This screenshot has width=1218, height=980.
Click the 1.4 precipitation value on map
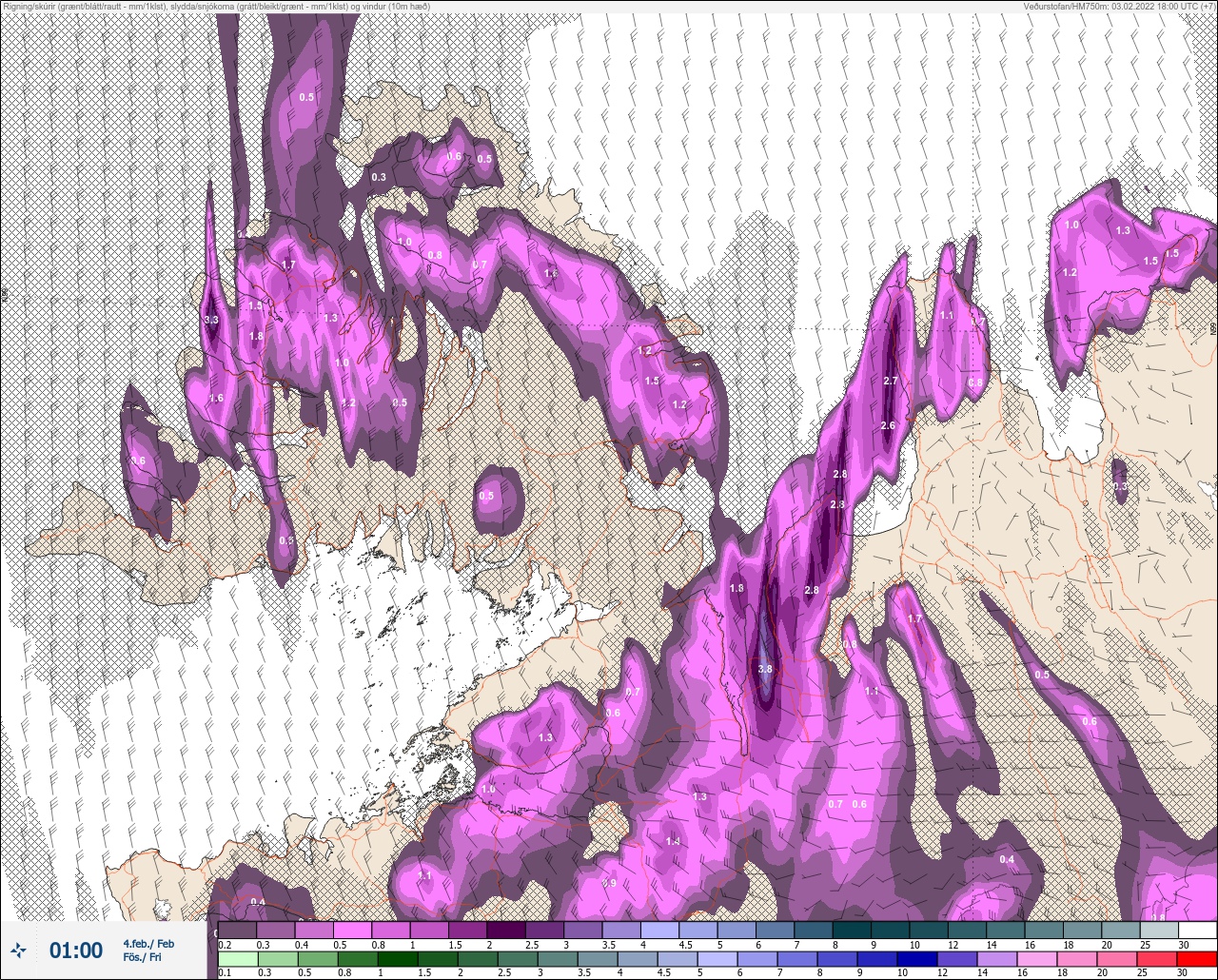[x=673, y=841]
